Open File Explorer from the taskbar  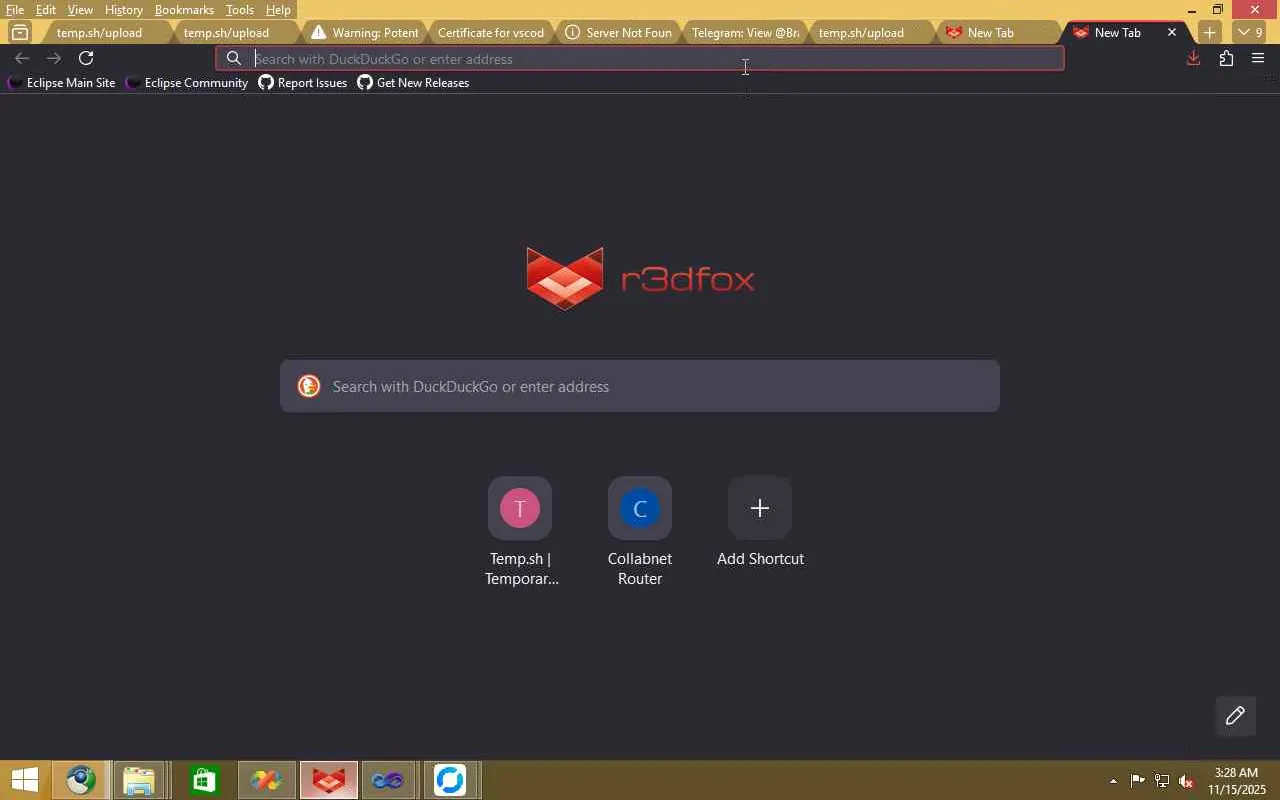pos(139,780)
